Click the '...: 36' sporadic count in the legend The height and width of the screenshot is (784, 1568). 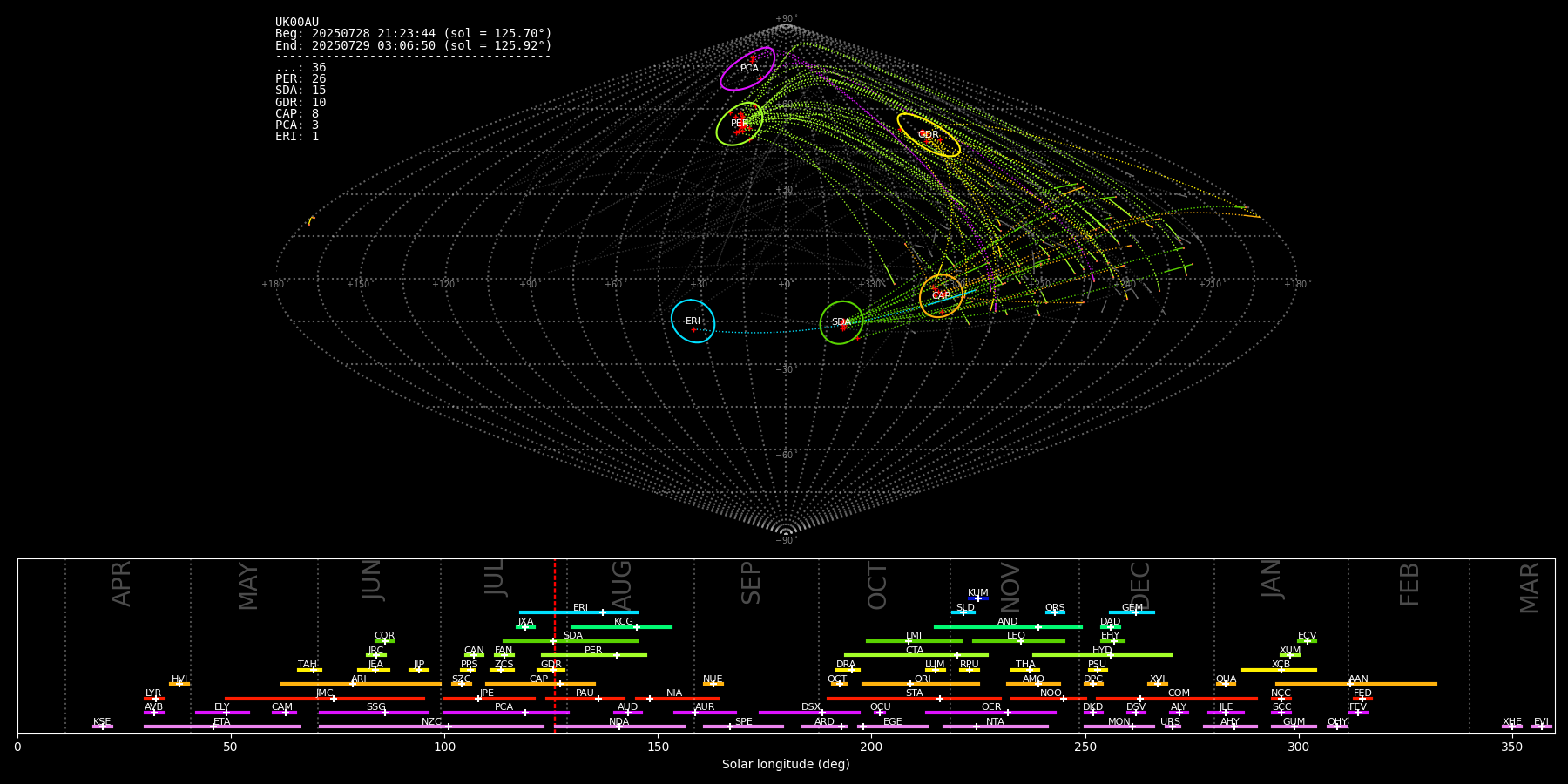(x=301, y=68)
